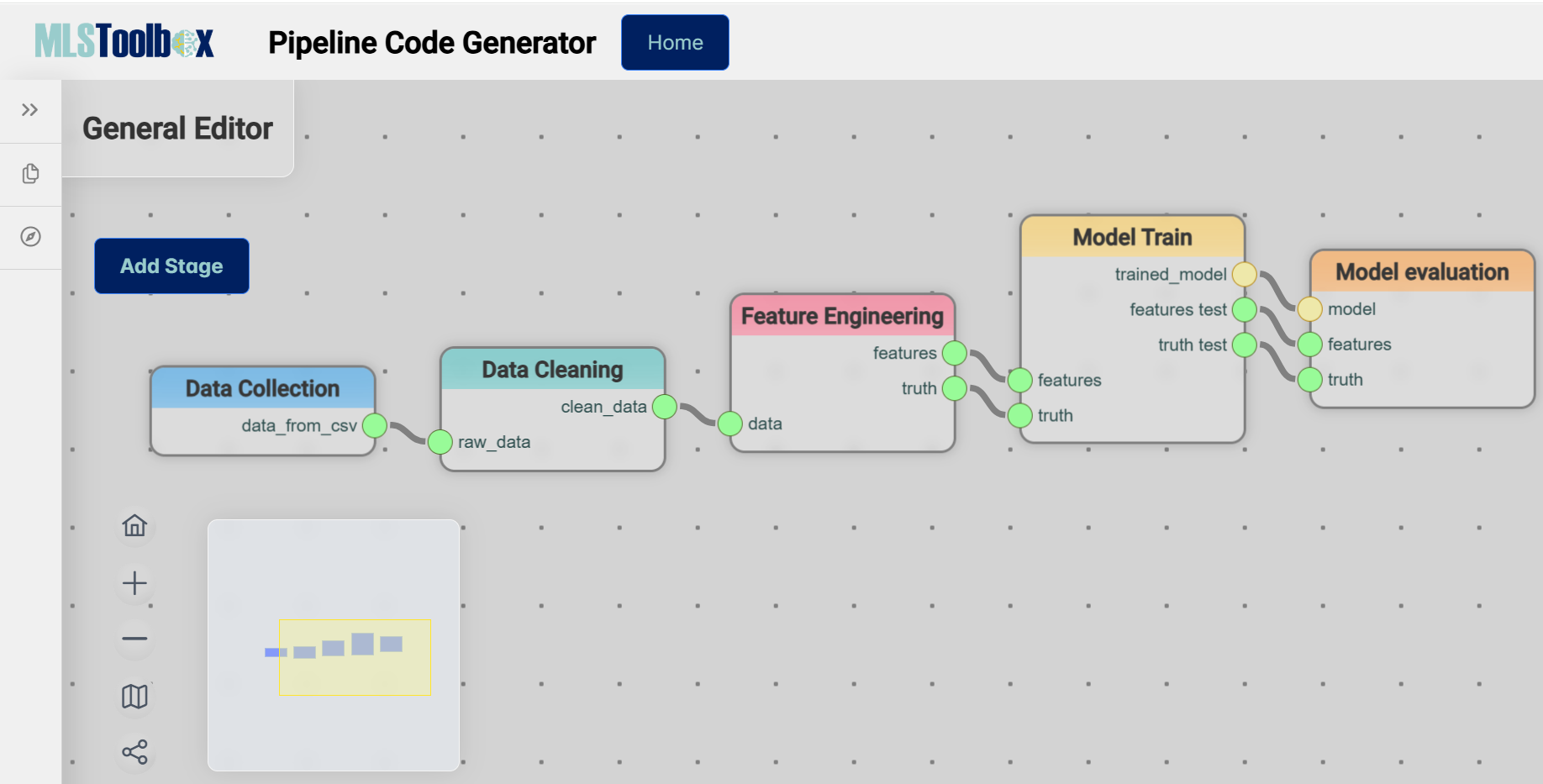Click the truth test output port

[x=1245, y=345]
